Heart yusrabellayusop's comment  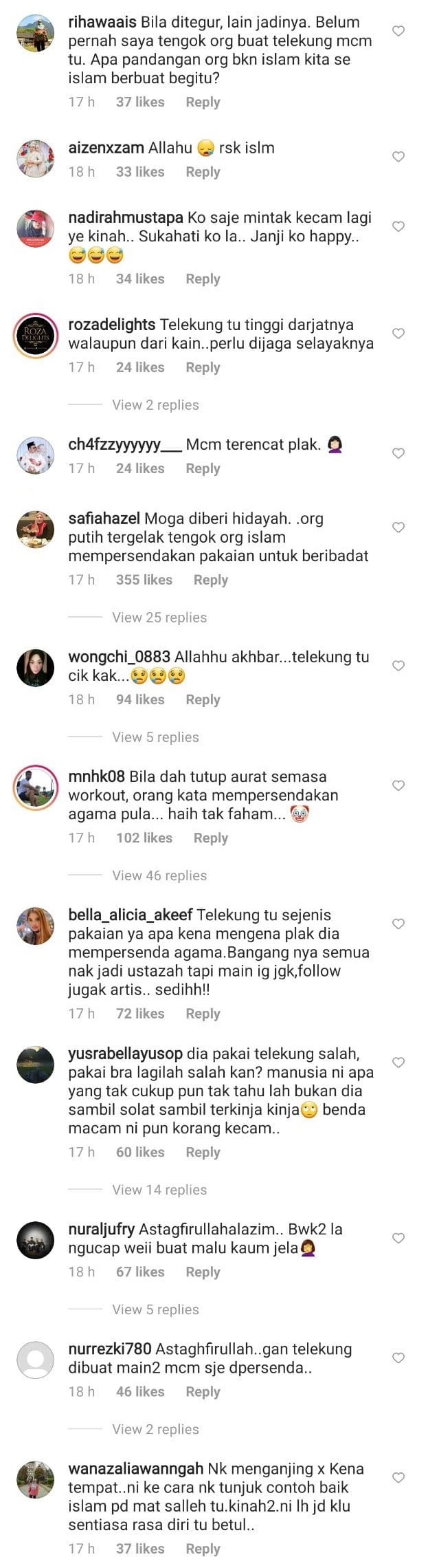coord(398,1063)
